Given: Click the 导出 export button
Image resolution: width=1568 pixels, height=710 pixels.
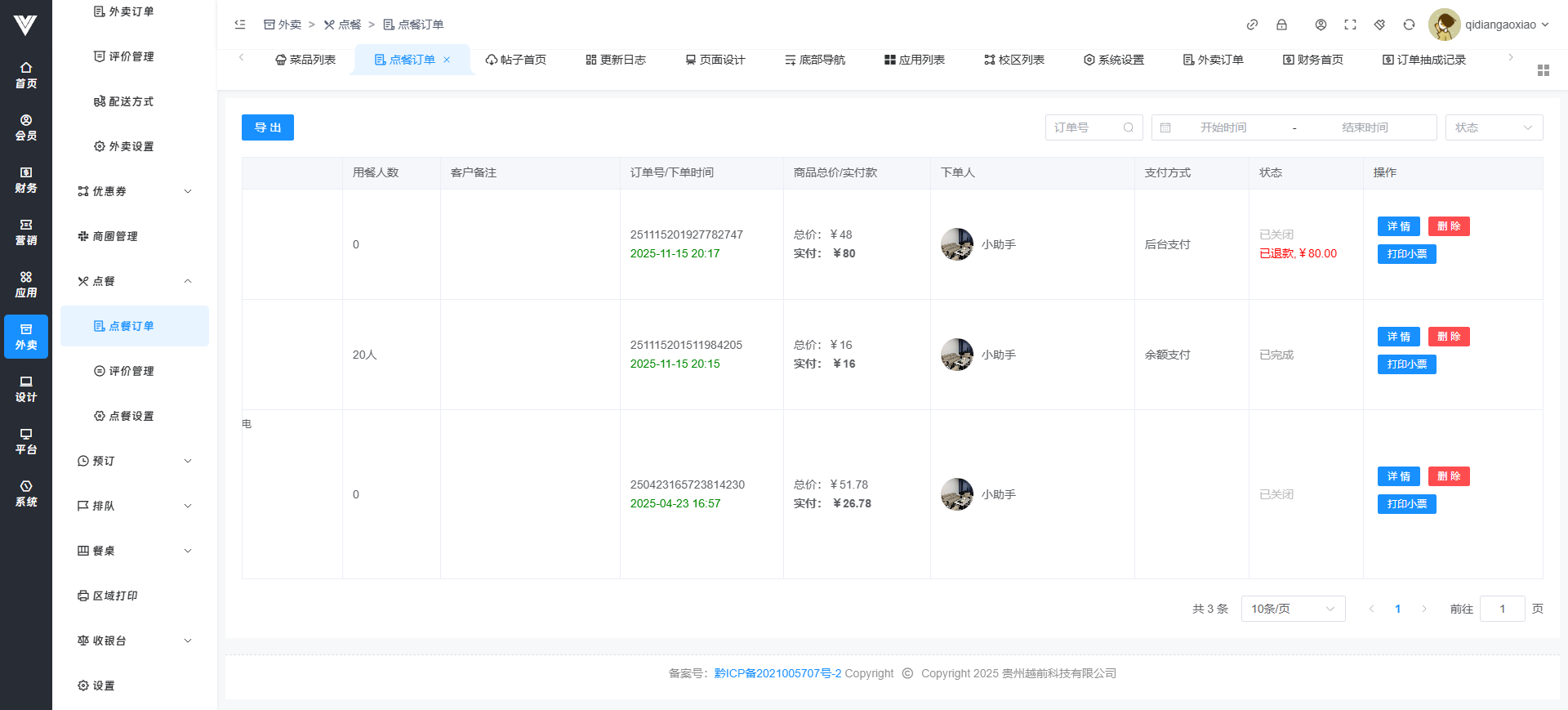Looking at the screenshot, I should [x=267, y=127].
